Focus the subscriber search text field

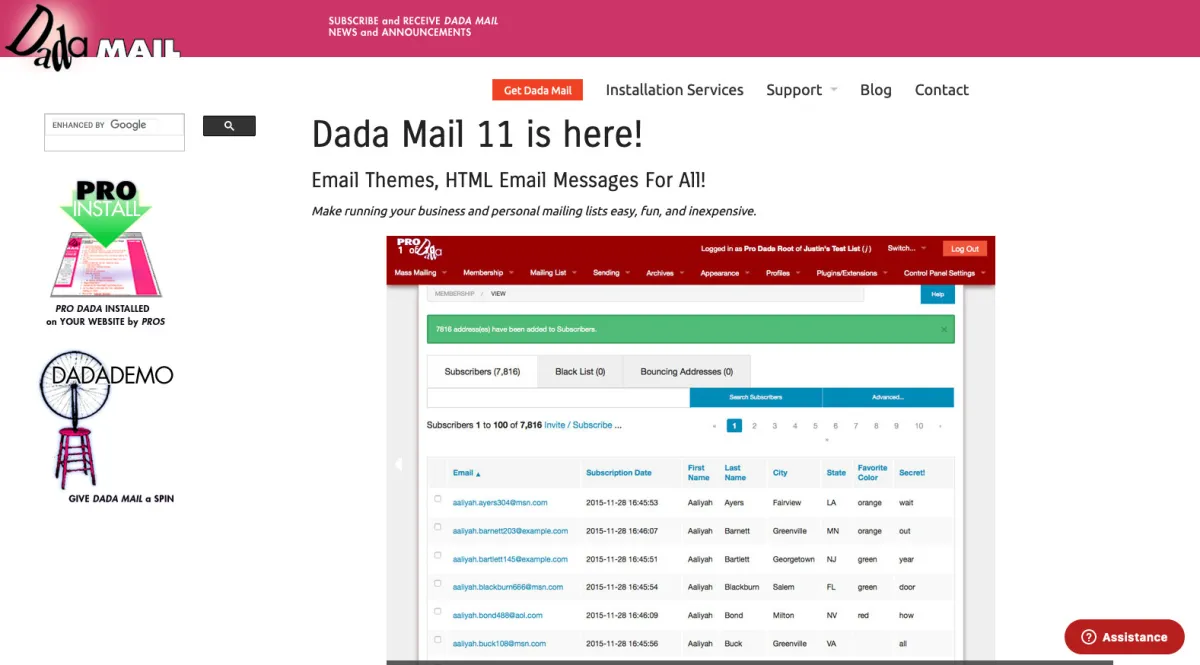[x=558, y=397]
